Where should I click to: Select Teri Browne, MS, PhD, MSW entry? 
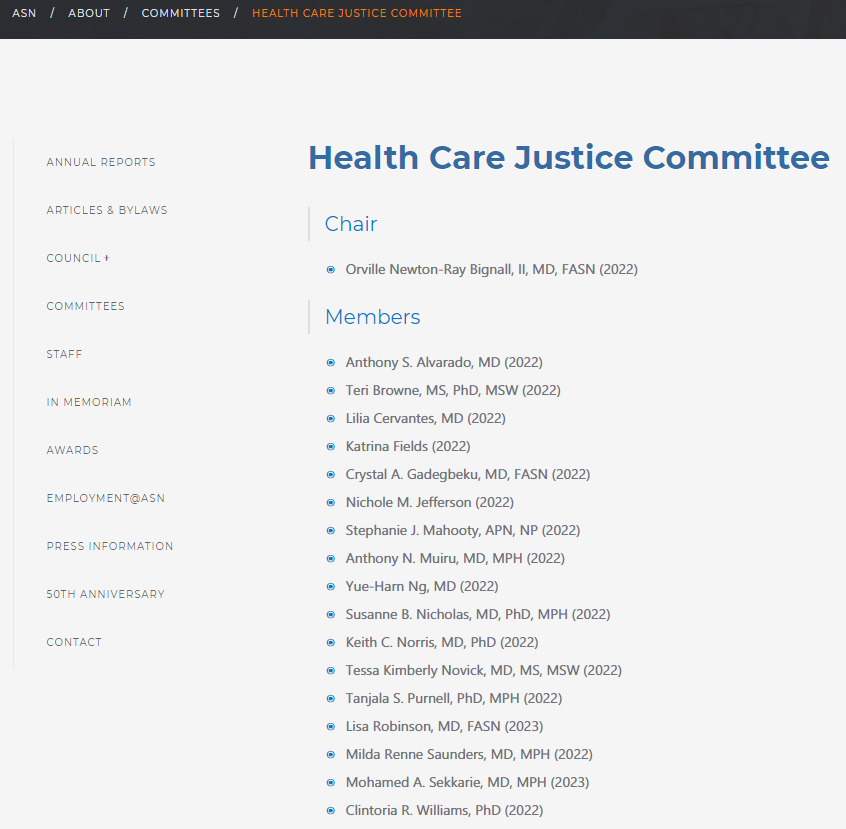[453, 390]
